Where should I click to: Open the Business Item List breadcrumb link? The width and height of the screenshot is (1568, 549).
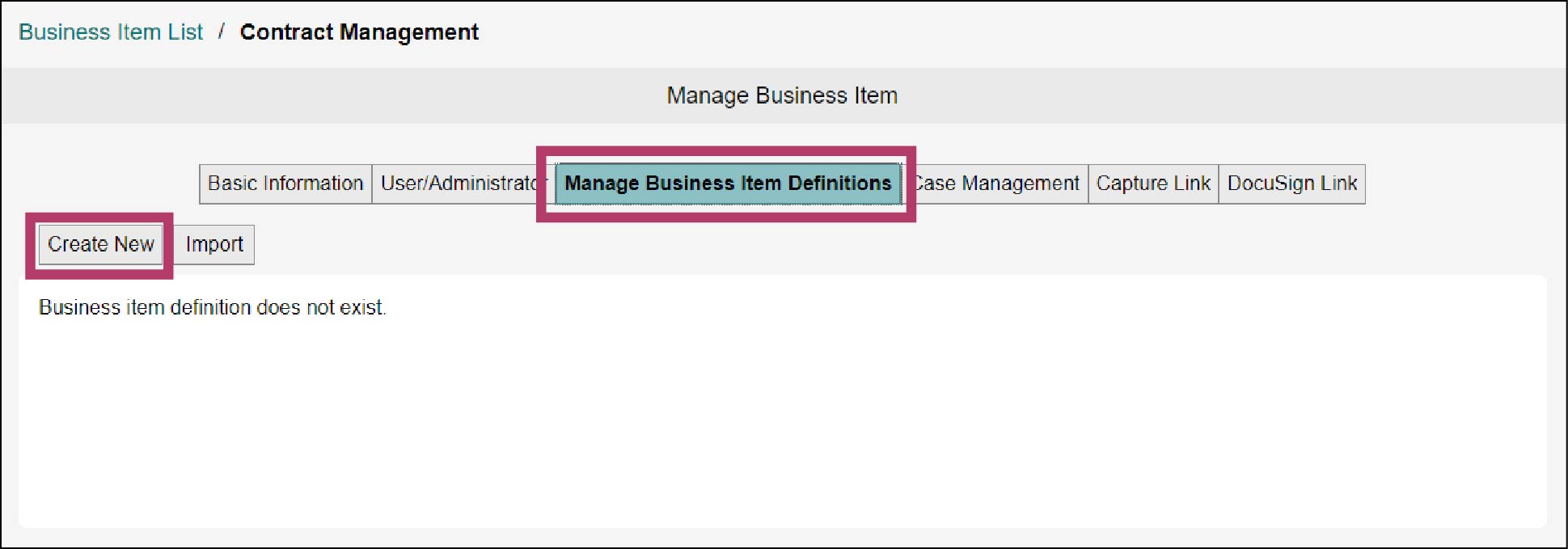(111, 32)
